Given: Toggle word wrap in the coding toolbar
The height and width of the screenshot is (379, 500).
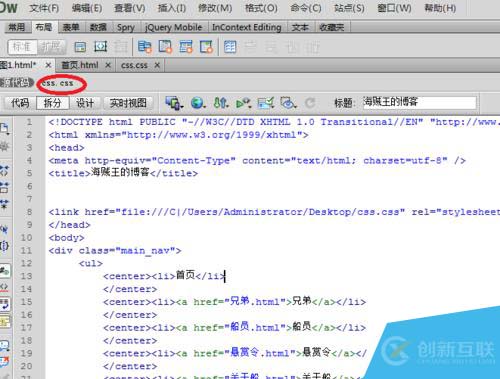Looking at the screenshot, I should (x=4, y=304).
